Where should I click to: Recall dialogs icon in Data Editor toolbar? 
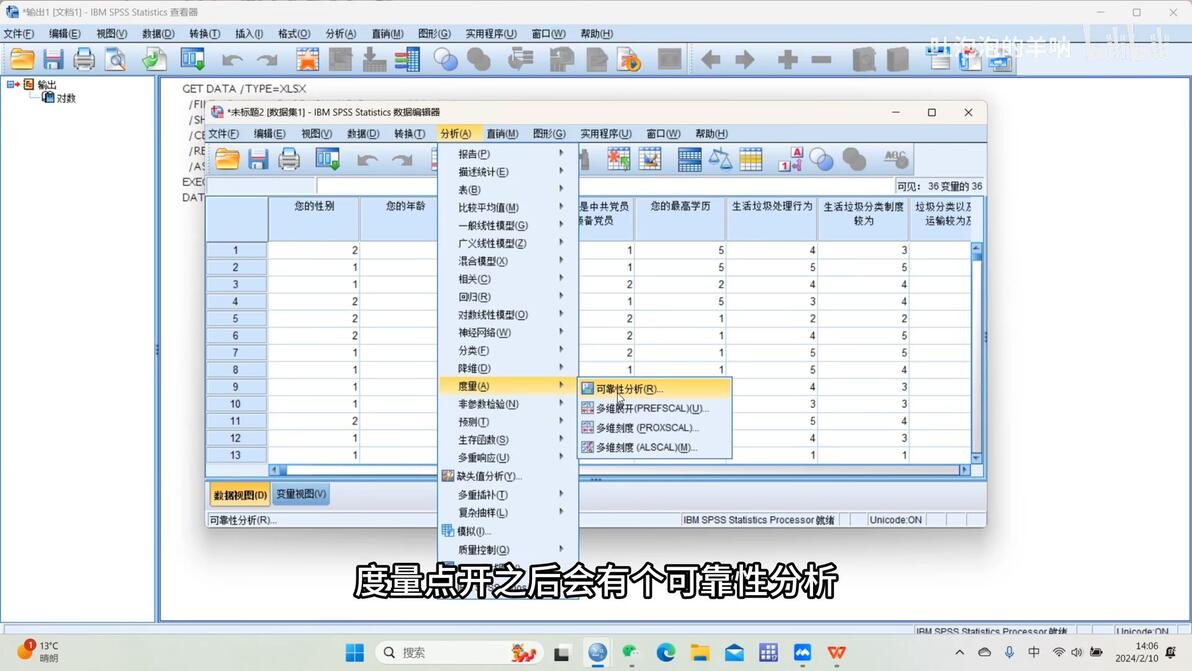328,160
